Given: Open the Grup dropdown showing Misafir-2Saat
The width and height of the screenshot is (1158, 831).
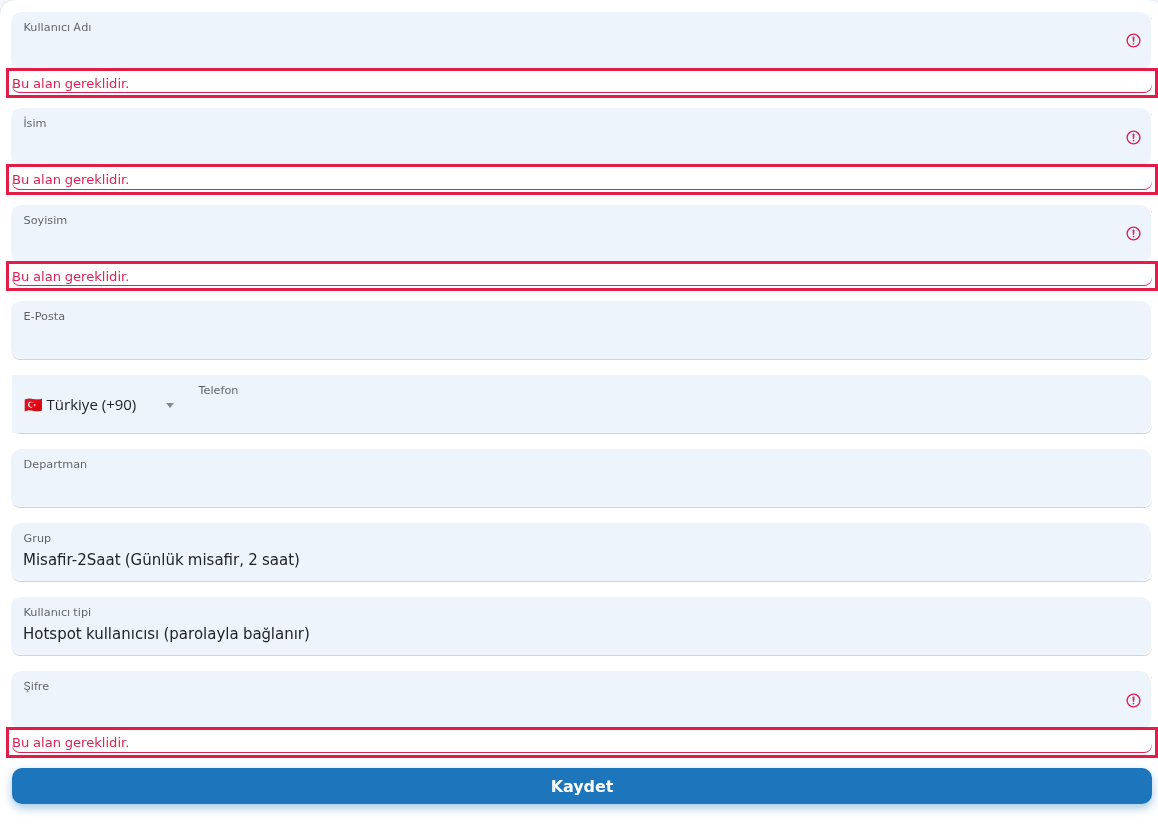Looking at the screenshot, I should coord(581,552).
